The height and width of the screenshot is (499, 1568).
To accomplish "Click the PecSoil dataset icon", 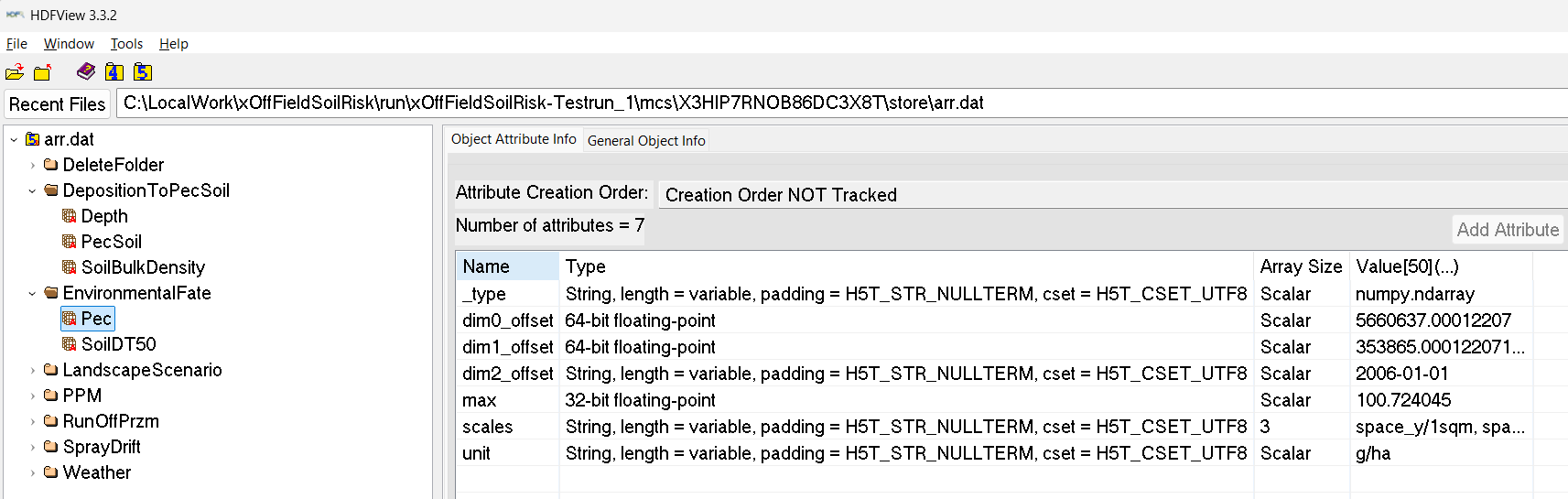I will (70, 242).
